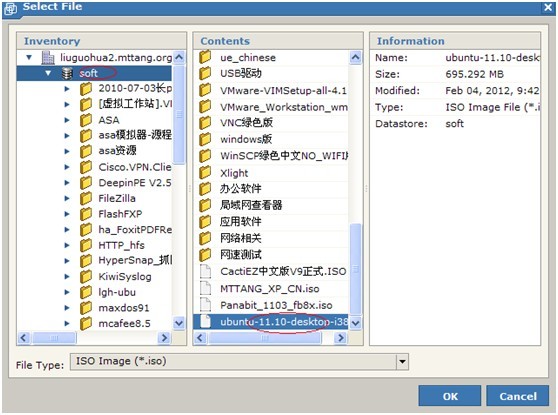The image size is (558, 415).
Task: Click the host icon beside liuguohua2.mttang.org
Action: (48, 57)
